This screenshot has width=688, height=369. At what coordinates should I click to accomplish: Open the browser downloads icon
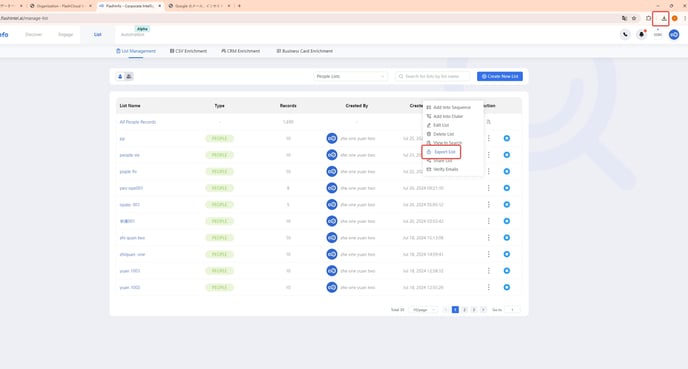click(663, 18)
